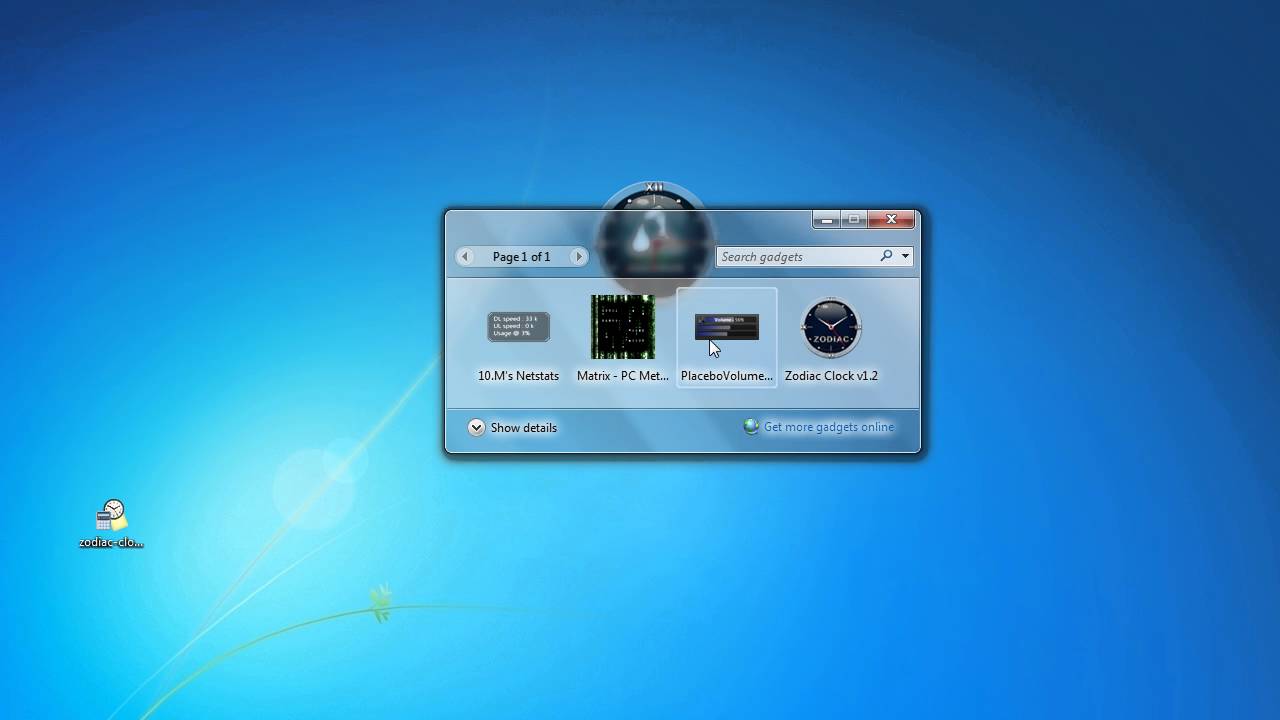Click the globe icon beside gadgets online
The width and height of the screenshot is (1280, 720).
coord(751,427)
